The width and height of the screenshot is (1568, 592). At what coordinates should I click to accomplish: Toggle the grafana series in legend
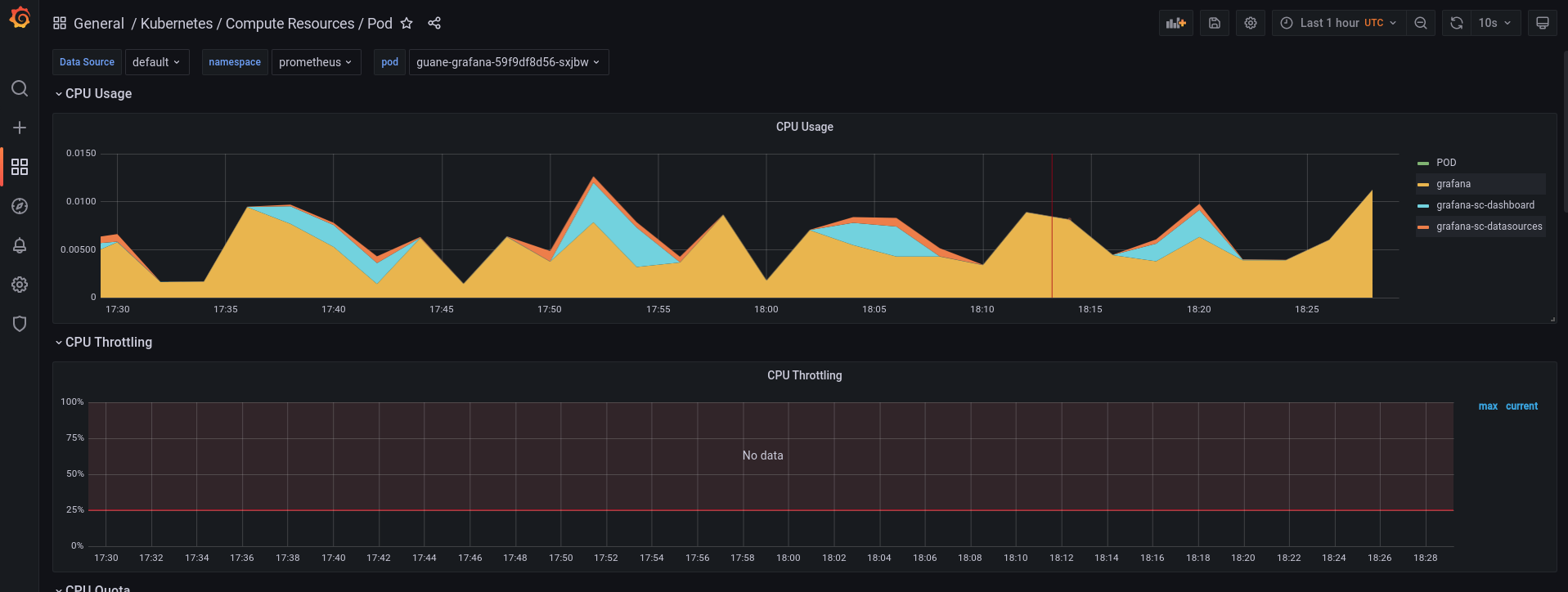[1453, 184]
